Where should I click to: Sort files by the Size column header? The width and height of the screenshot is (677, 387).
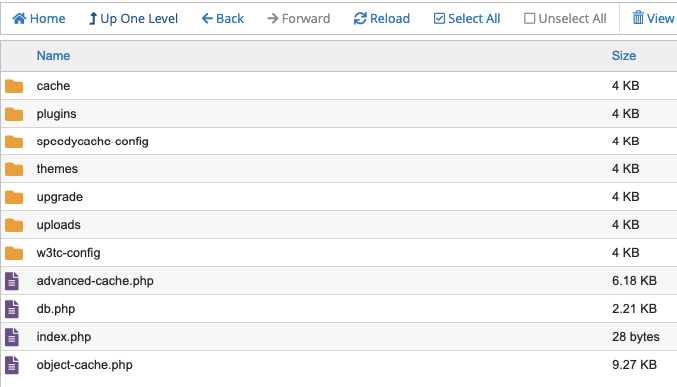[x=623, y=56]
